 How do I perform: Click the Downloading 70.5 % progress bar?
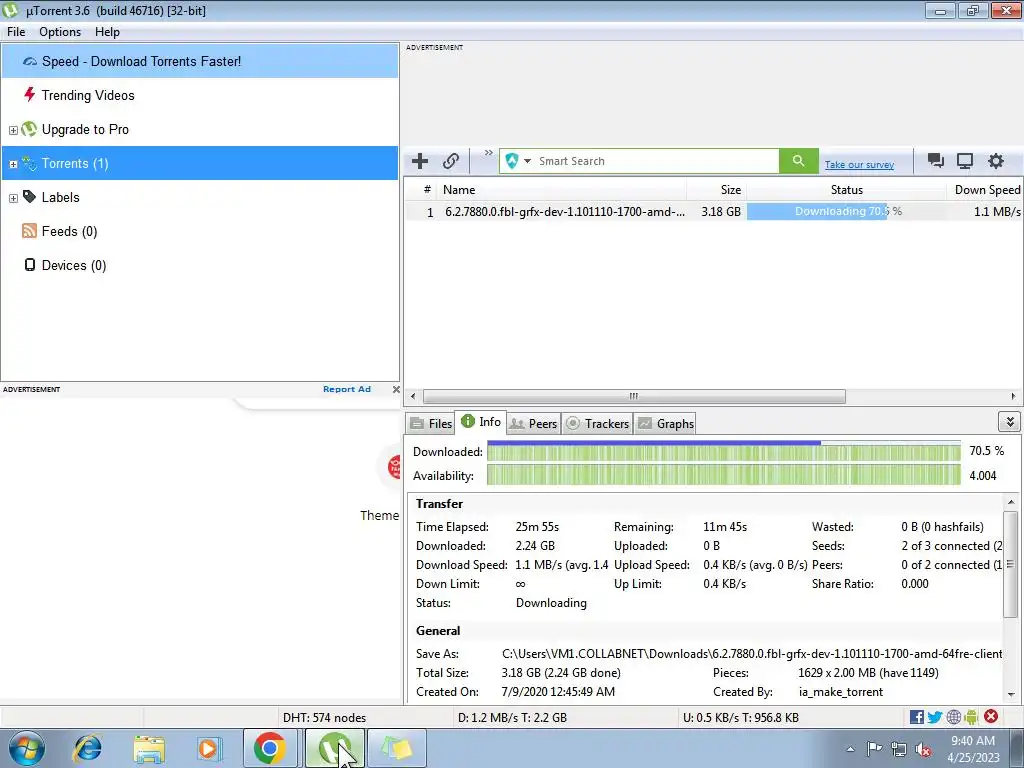click(846, 212)
